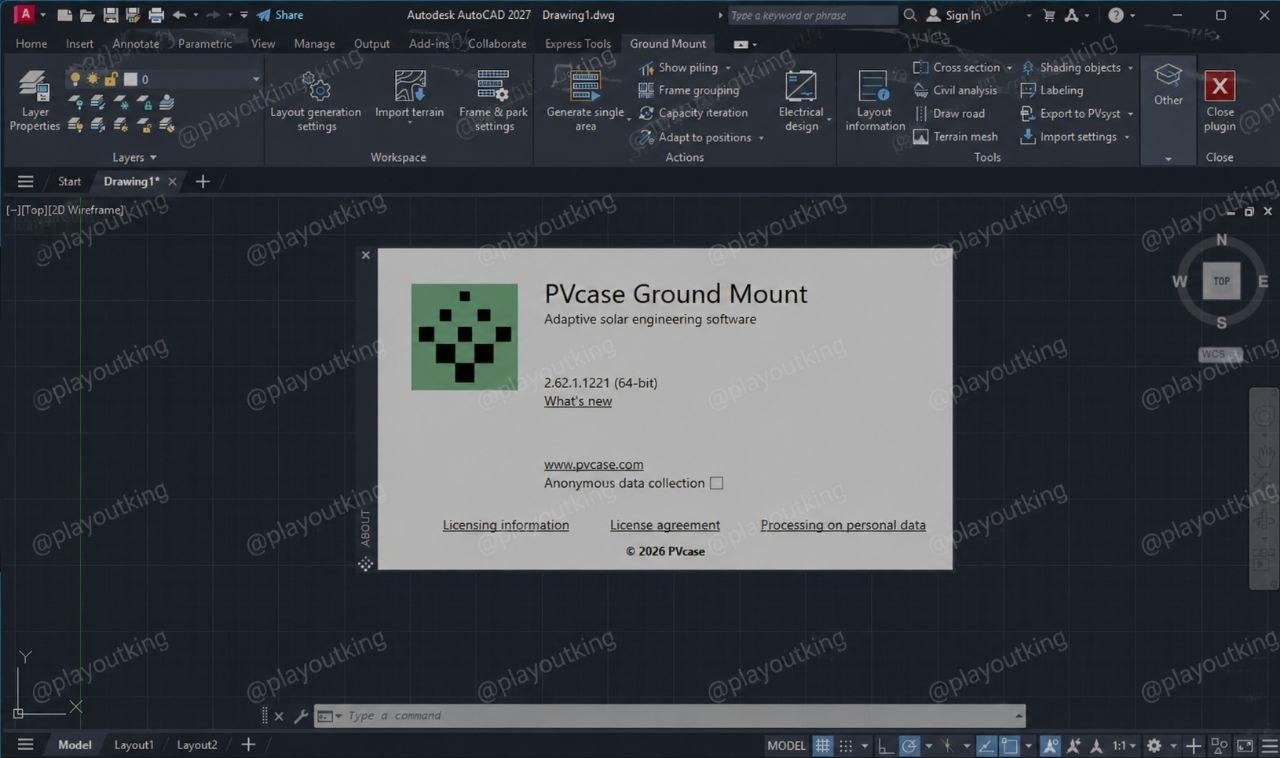Open the Start file tab
Screen dimensions: 1280x758
click(x=69, y=181)
